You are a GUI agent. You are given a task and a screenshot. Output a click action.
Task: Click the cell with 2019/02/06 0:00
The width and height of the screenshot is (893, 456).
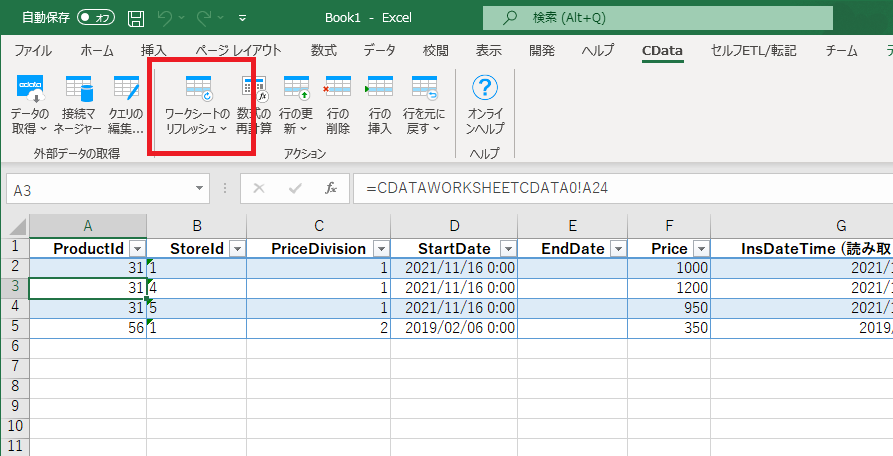coord(454,328)
